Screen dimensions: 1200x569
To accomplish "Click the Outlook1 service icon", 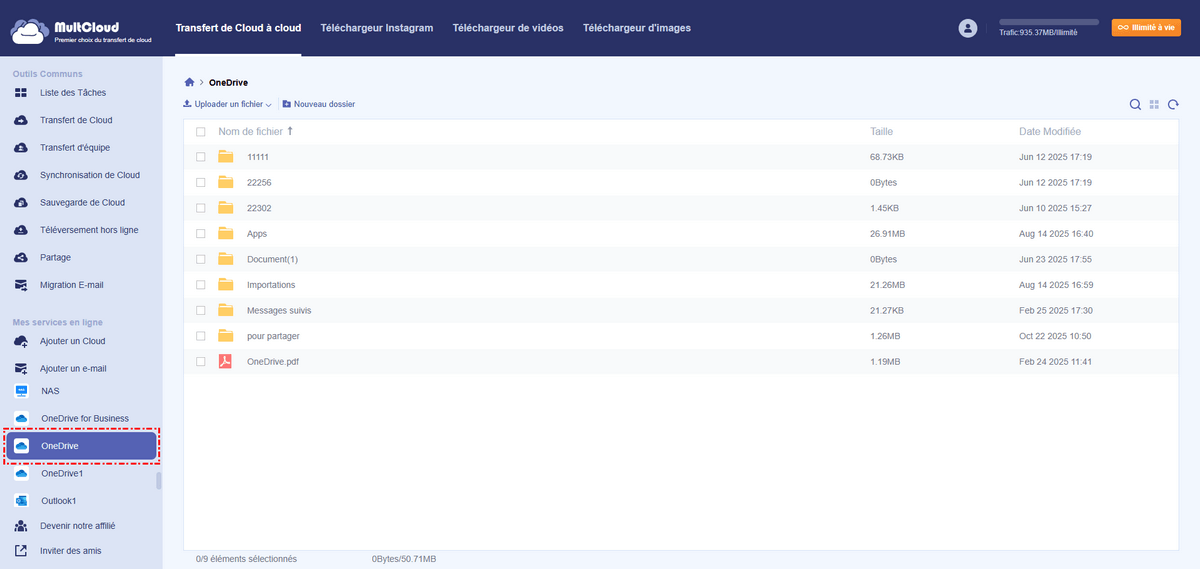I will 21,500.
